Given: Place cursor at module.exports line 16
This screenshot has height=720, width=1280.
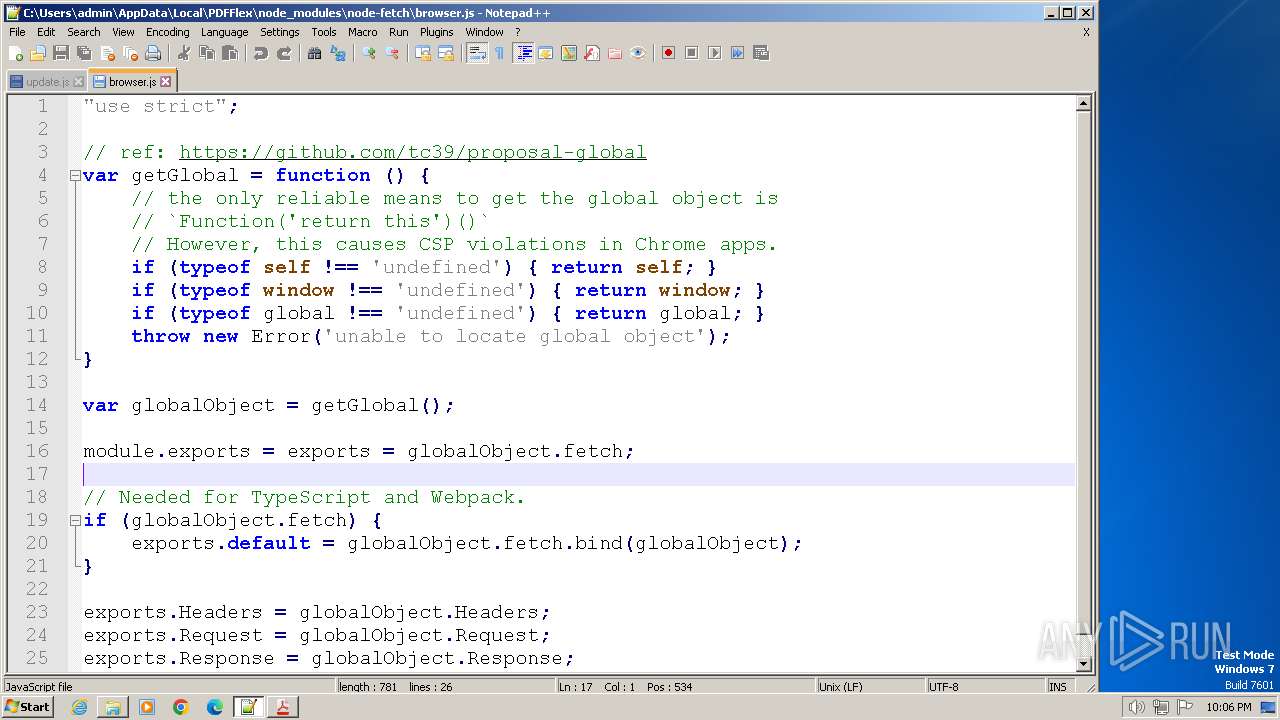Looking at the screenshot, I should 358,451.
